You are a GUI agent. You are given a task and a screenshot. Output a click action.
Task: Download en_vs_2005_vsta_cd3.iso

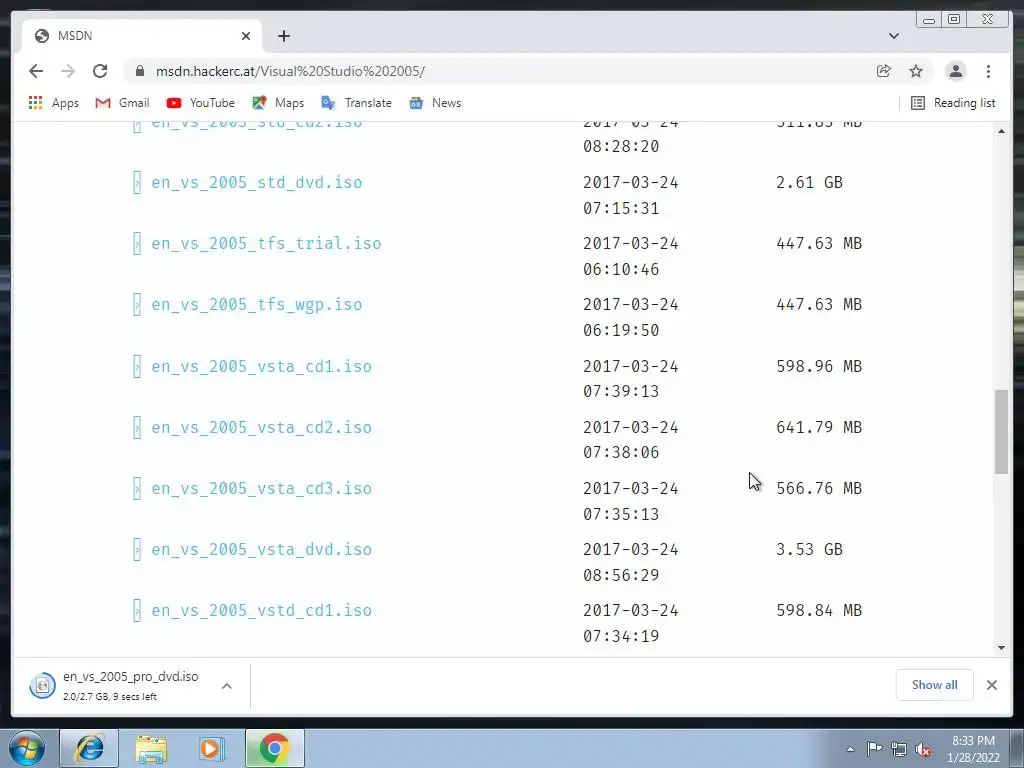pos(261,488)
